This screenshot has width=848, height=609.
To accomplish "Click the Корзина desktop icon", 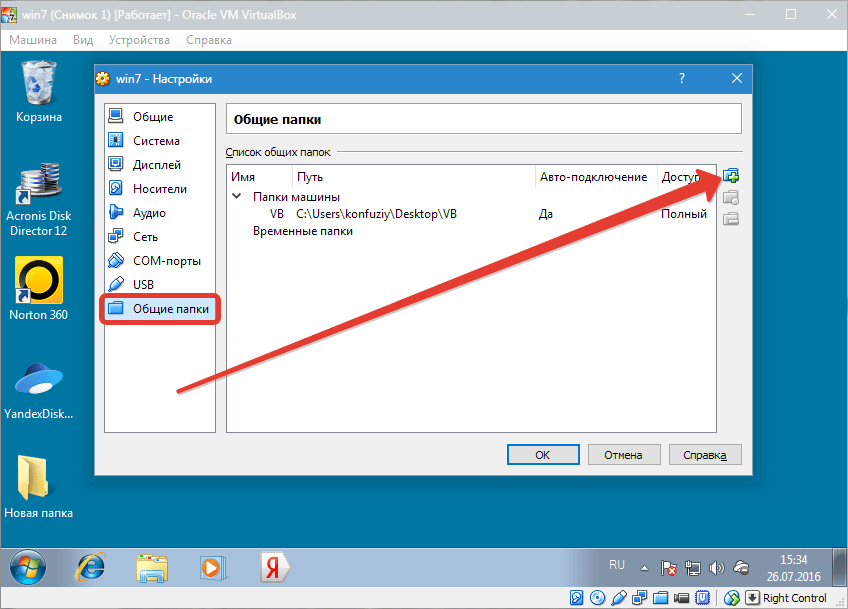I will pos(38,92).
